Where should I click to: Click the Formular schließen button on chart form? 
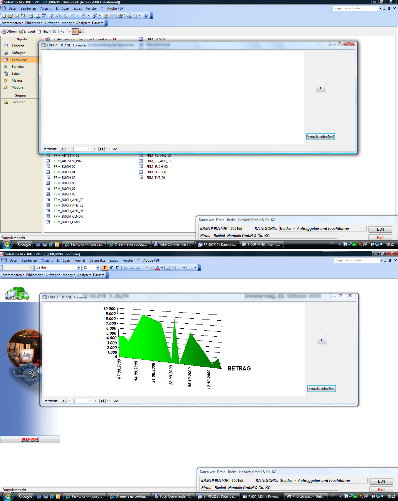click(x=321, y=389)
